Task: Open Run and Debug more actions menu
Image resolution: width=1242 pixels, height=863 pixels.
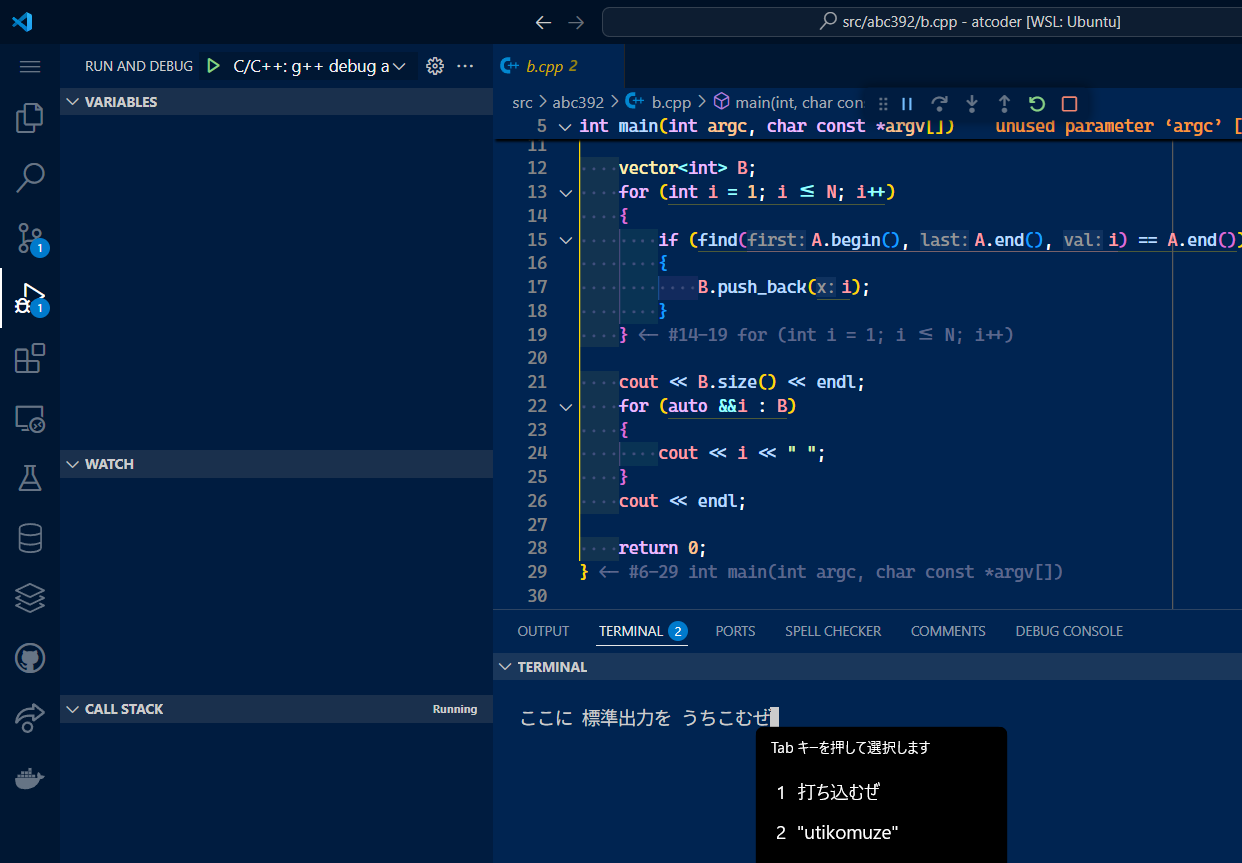Action: tap(465, 66)
